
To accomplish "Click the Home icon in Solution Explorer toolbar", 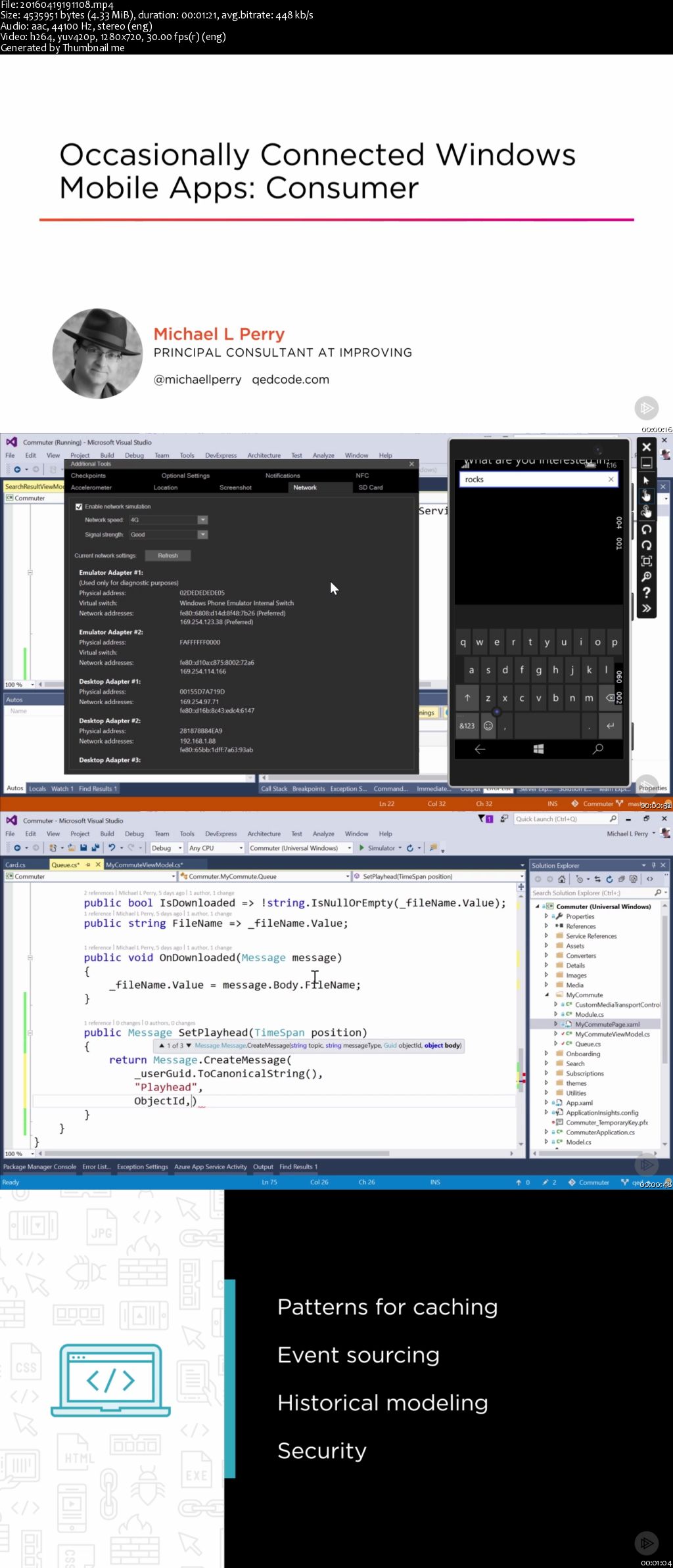I will tap(562, 879).
